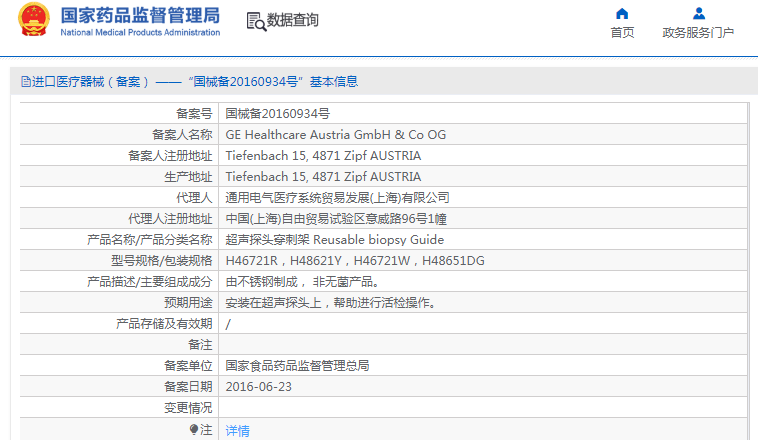Open the 数据查询 search icon
This screenshot has height=440, width=758.
pyautogui.click(x=256, y=21)
